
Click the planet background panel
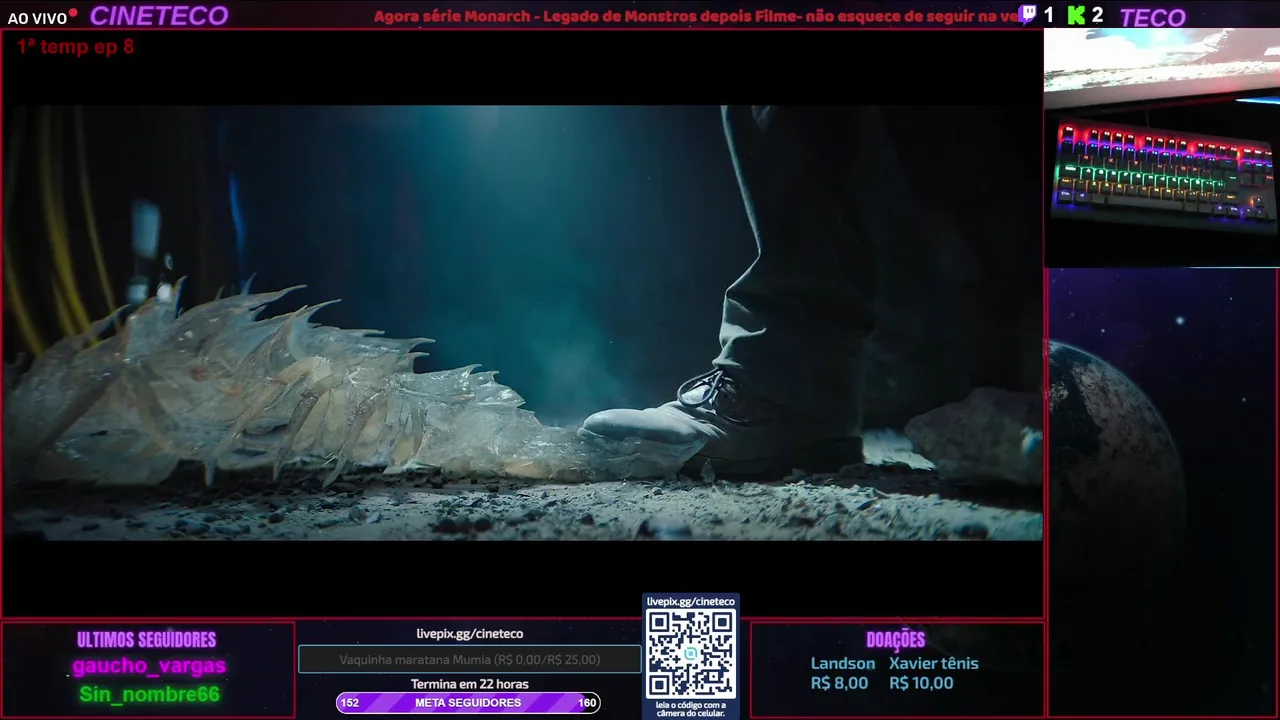(1163, 492)
